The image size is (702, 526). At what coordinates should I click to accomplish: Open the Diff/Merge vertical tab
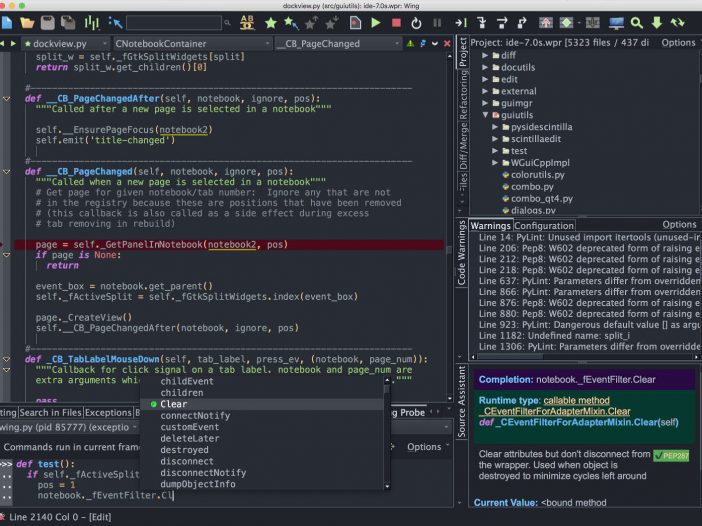coord(462,146)
